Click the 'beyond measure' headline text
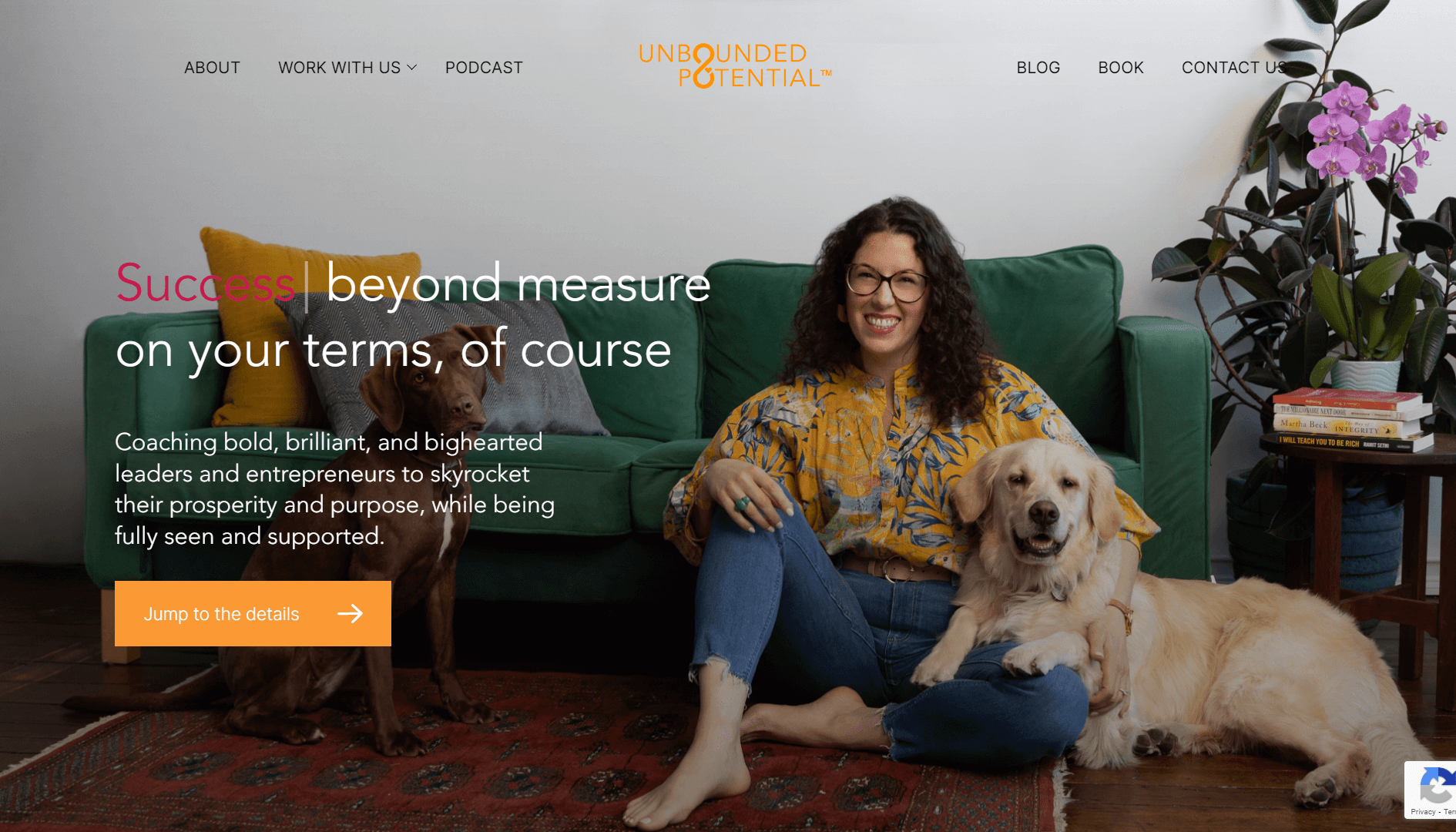This screenshot has width=1456, height=832. [x=518, y=283]
